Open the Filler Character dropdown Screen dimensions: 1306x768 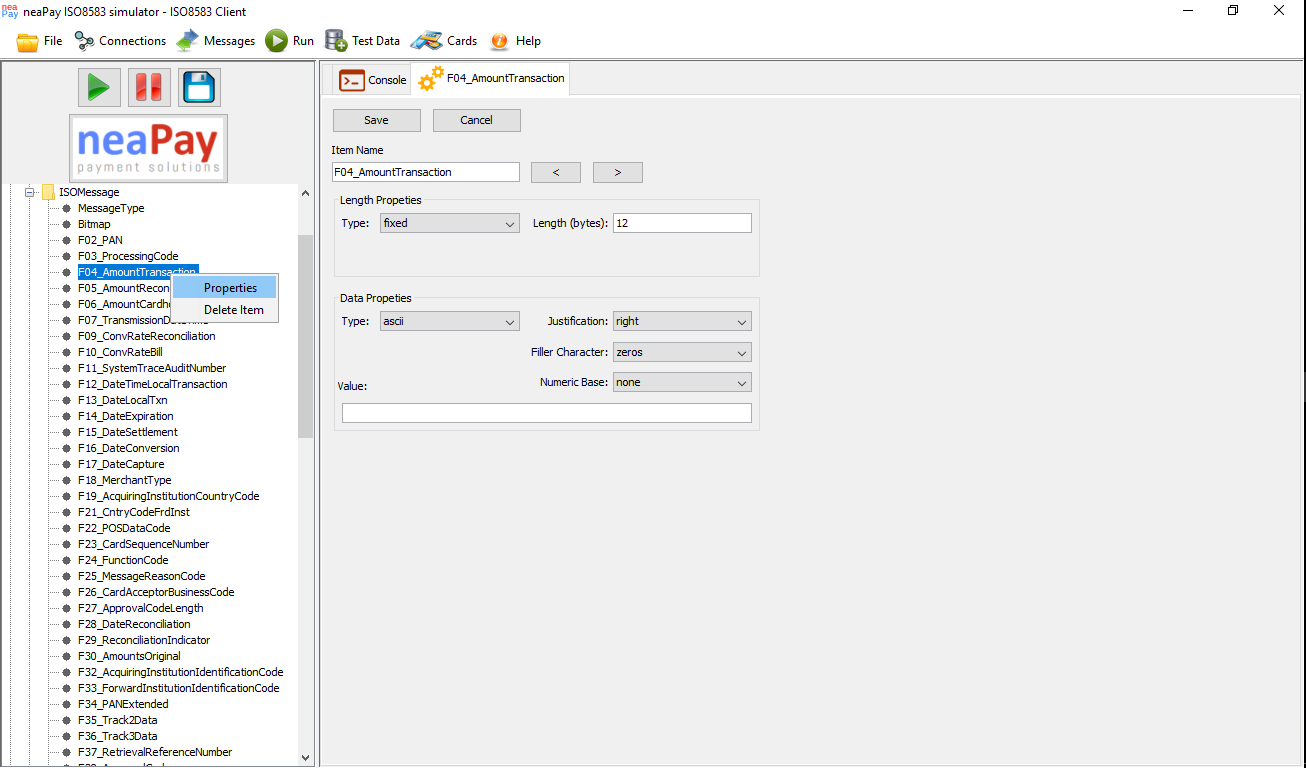tap(682, 352)
